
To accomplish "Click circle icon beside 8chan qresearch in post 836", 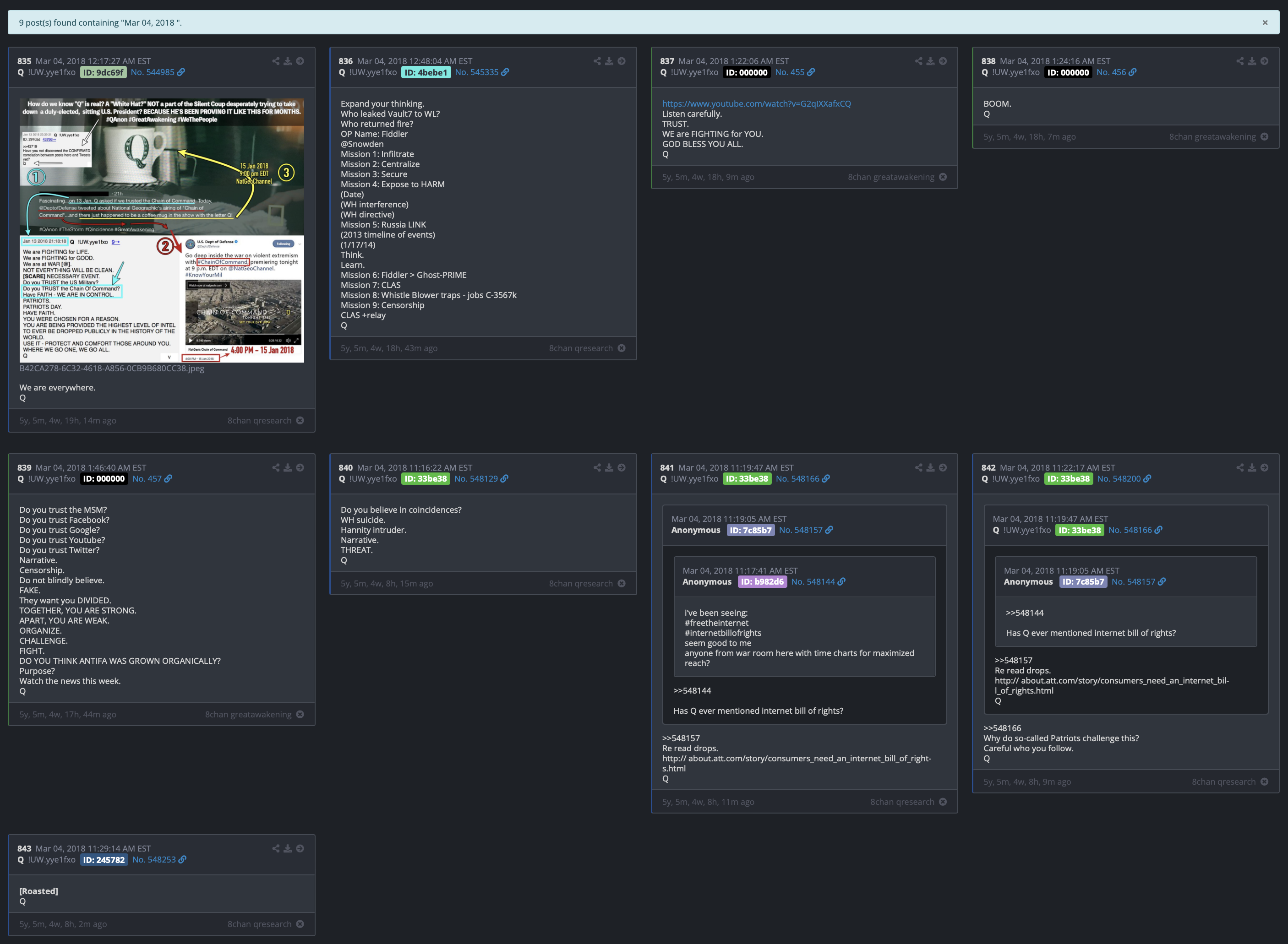I will [622, 348].
